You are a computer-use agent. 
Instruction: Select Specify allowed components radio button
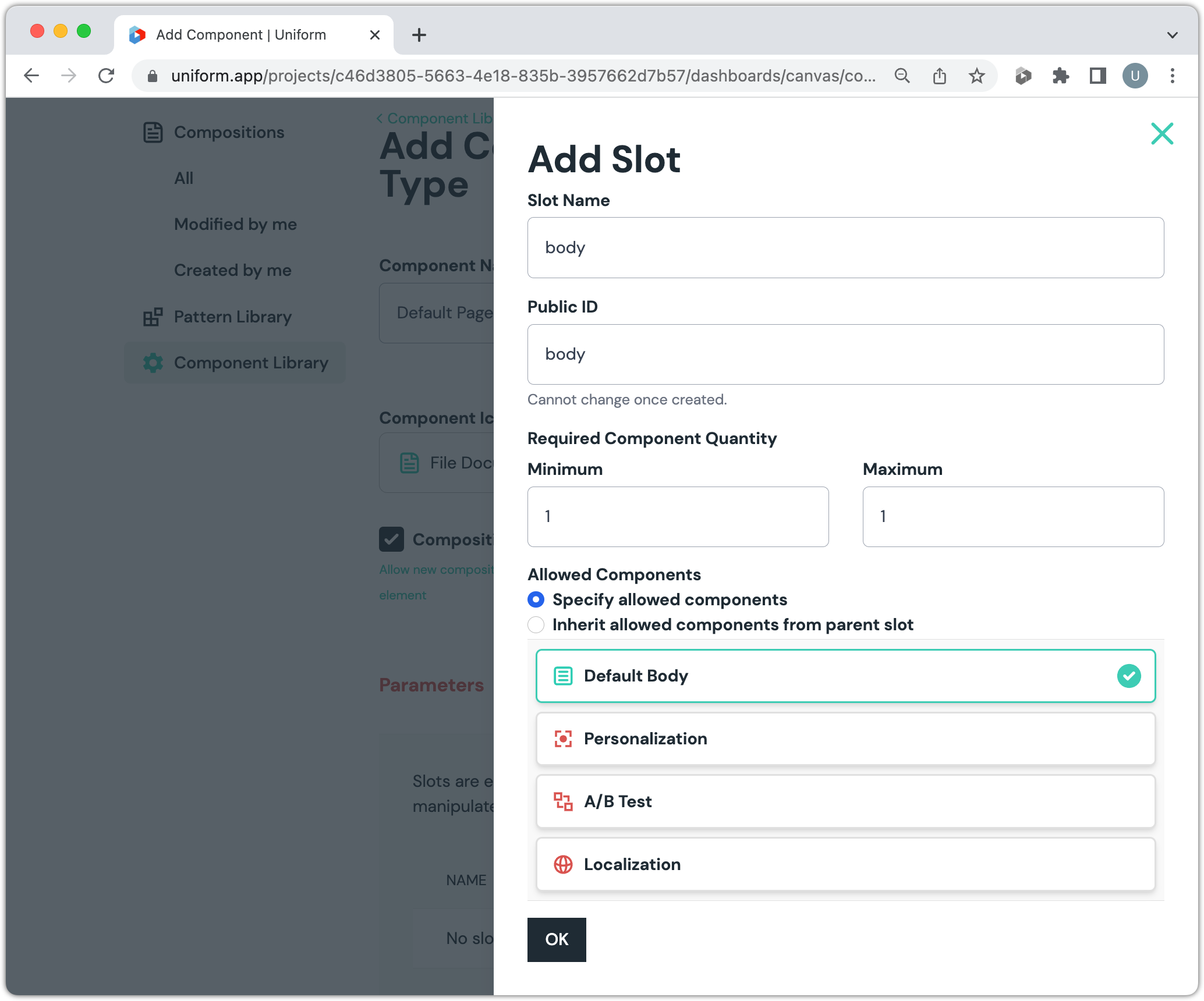tap(536, 599)
